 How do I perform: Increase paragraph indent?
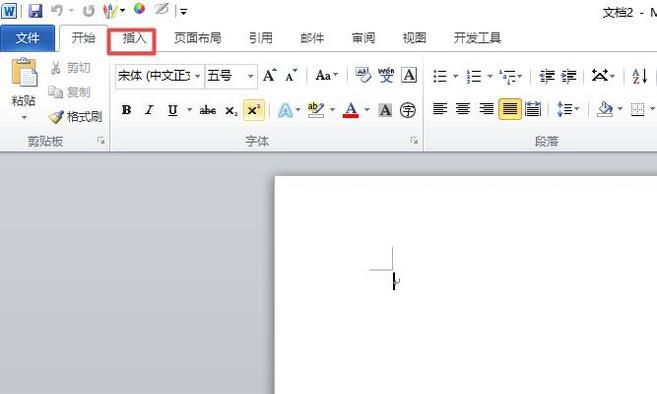569,76
